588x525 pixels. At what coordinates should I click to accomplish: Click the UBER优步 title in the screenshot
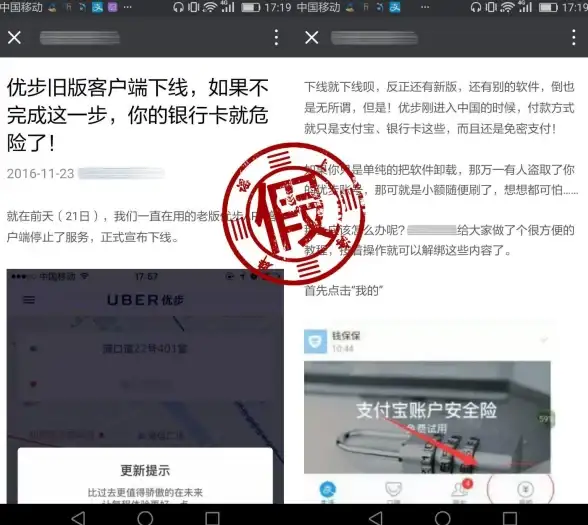tap(146, 300)
